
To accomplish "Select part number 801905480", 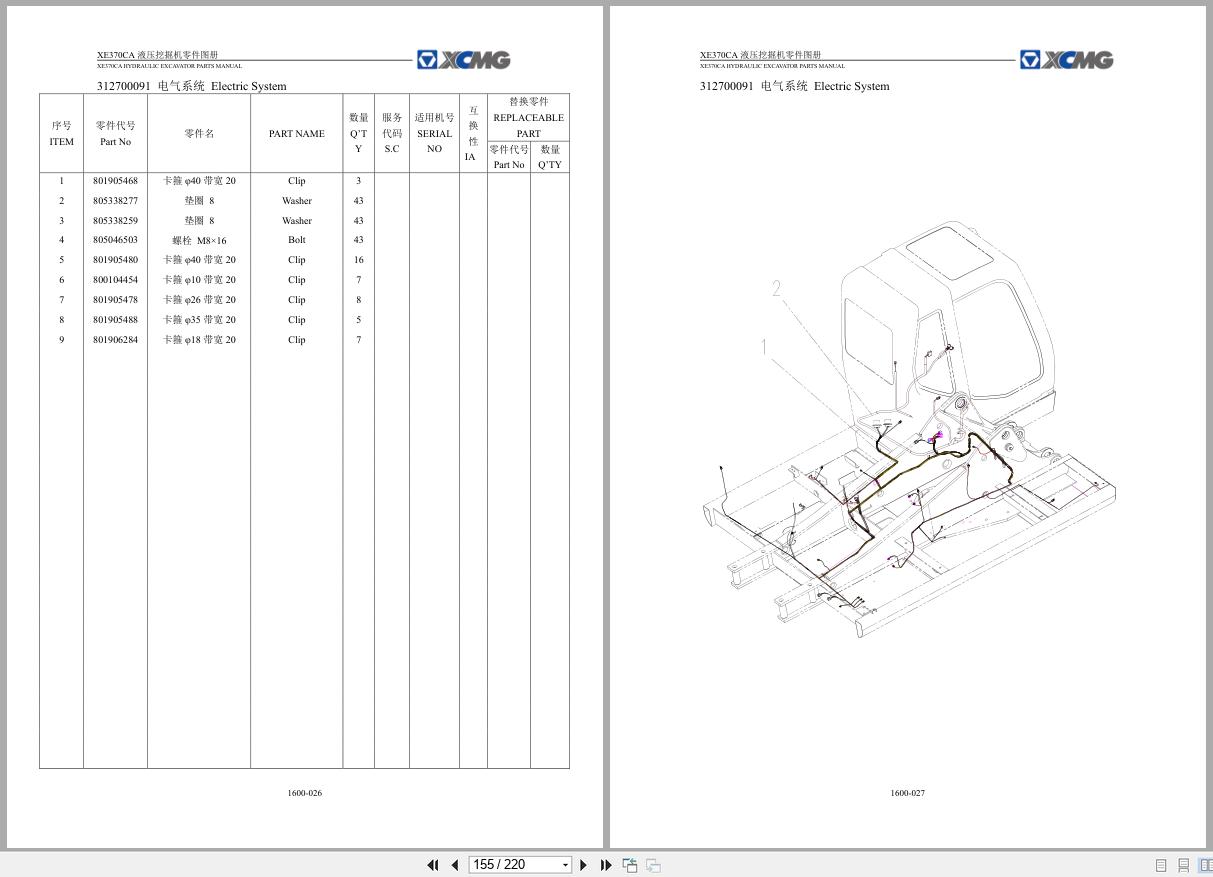I will pos(115,260).
